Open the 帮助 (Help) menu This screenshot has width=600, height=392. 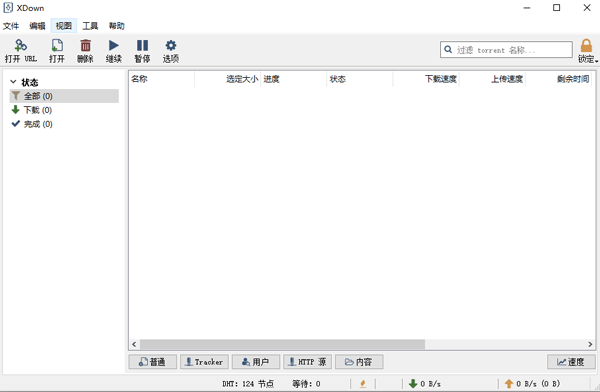tap(117, 26)
